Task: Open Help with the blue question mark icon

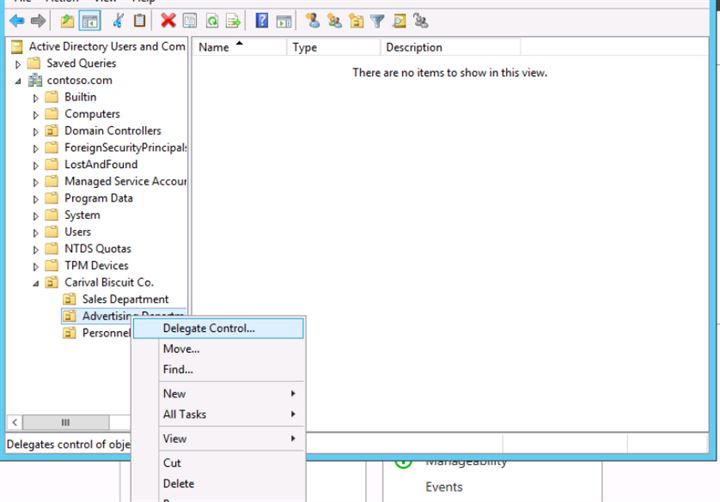Action: tap(261, 20)
